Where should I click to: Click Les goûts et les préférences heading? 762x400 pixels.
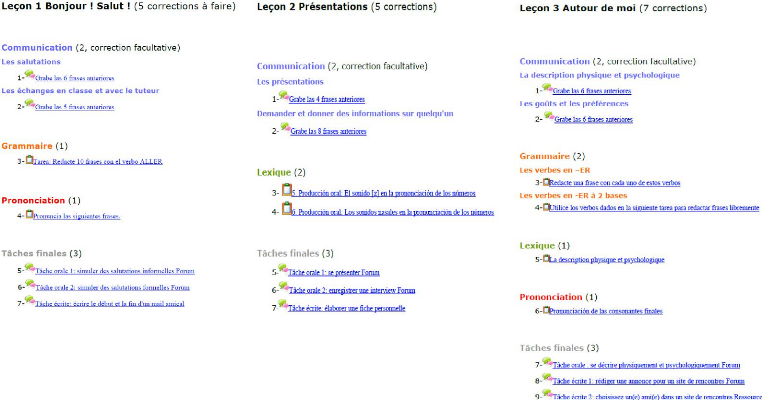click(574, 104)
